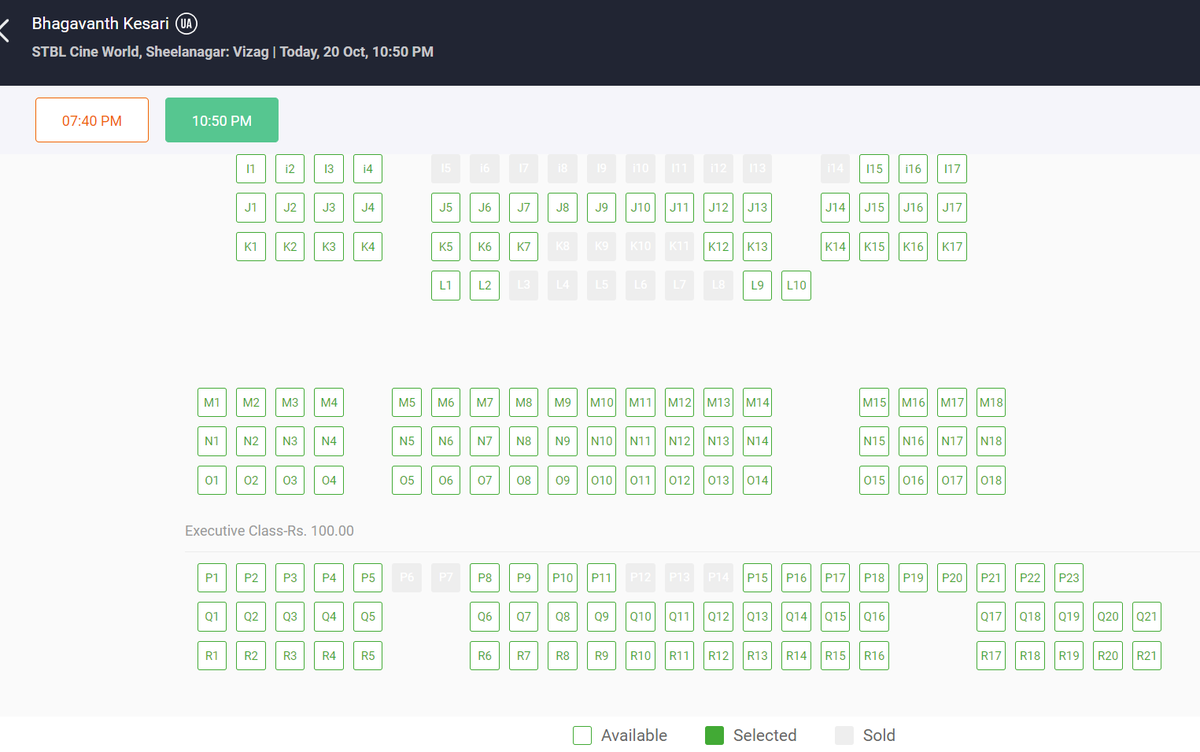Go back using the left arrow icon

point(4,30)
